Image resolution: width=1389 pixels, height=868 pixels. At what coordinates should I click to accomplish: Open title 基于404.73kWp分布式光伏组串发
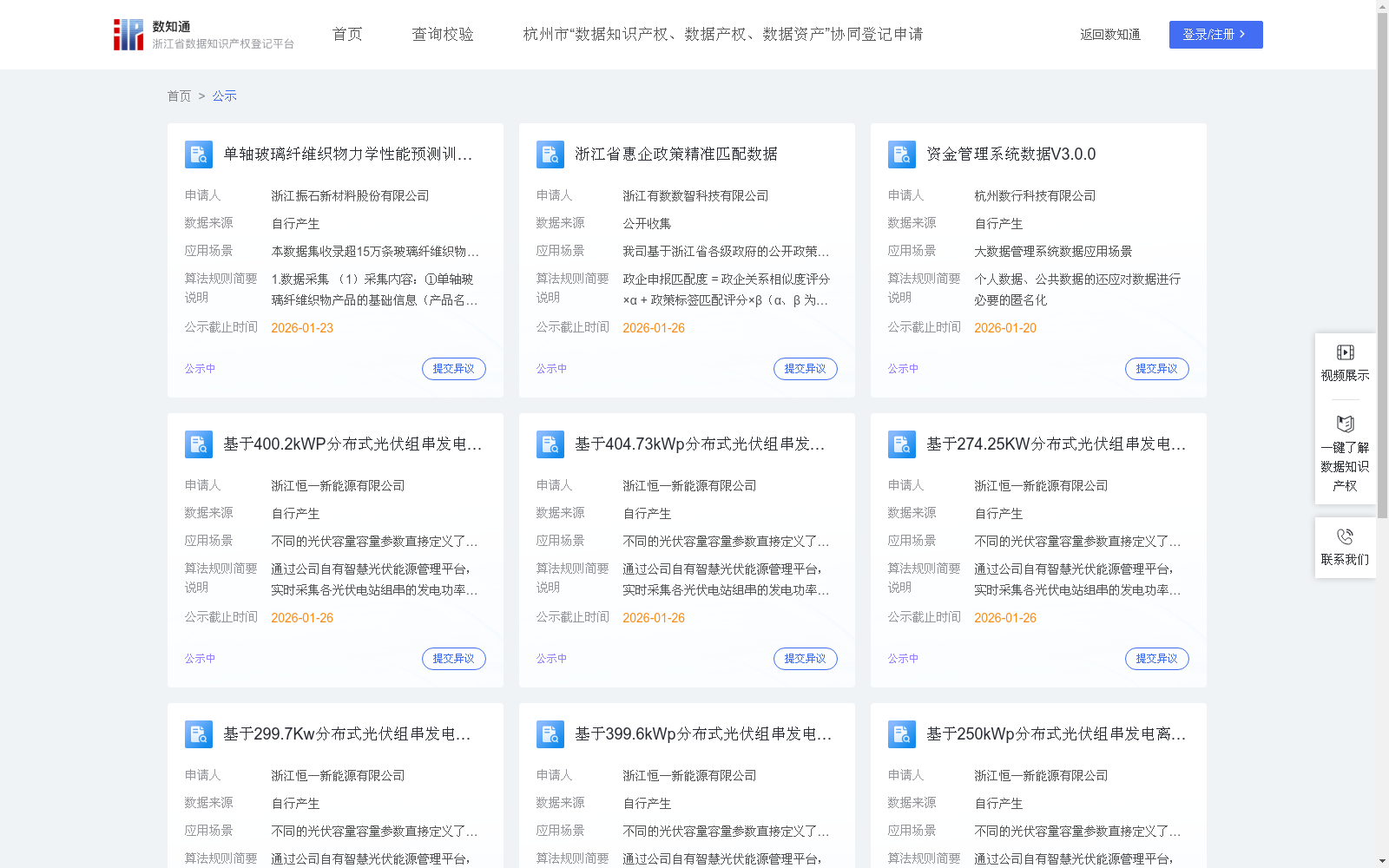pyautogui.click(x=700, y=444)
